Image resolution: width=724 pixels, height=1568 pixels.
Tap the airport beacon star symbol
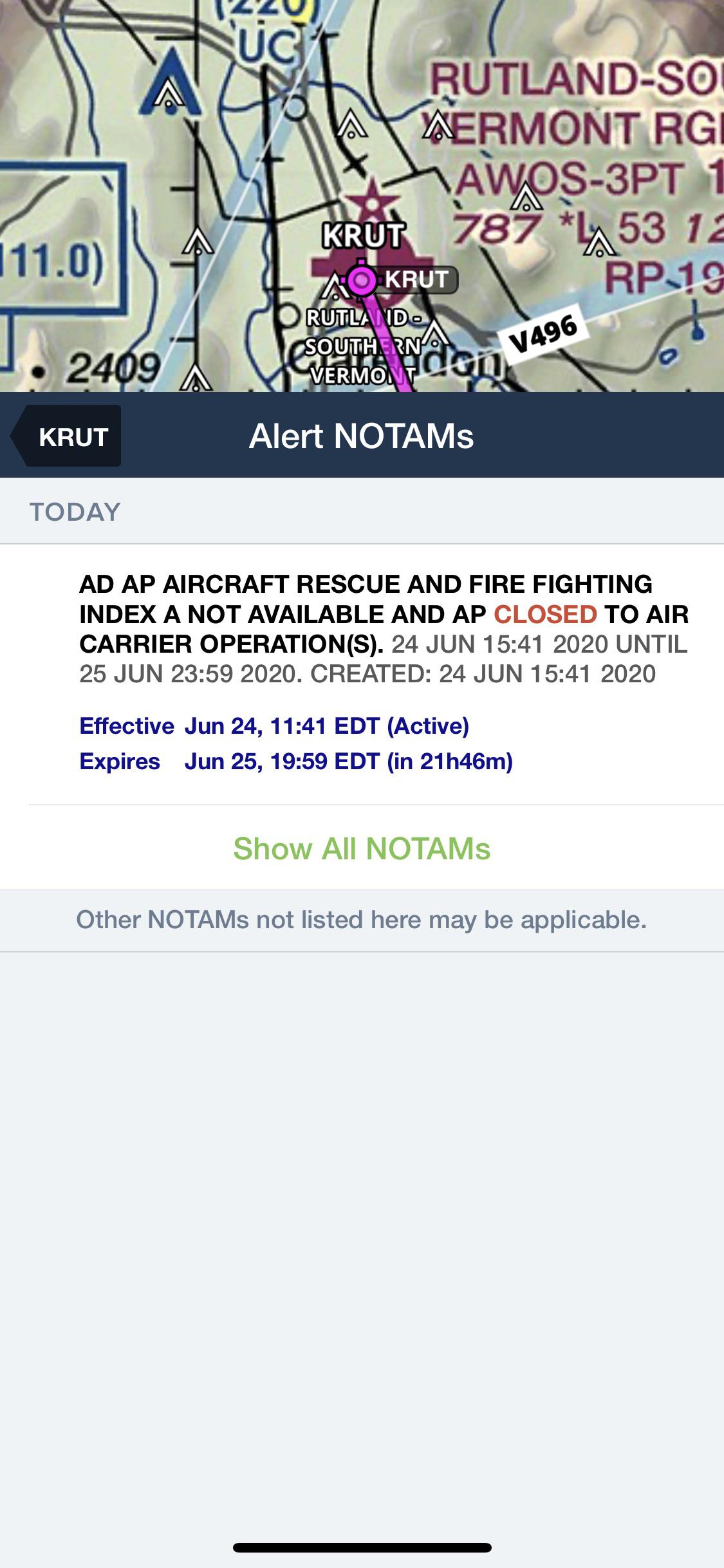(x=372, y=203)
